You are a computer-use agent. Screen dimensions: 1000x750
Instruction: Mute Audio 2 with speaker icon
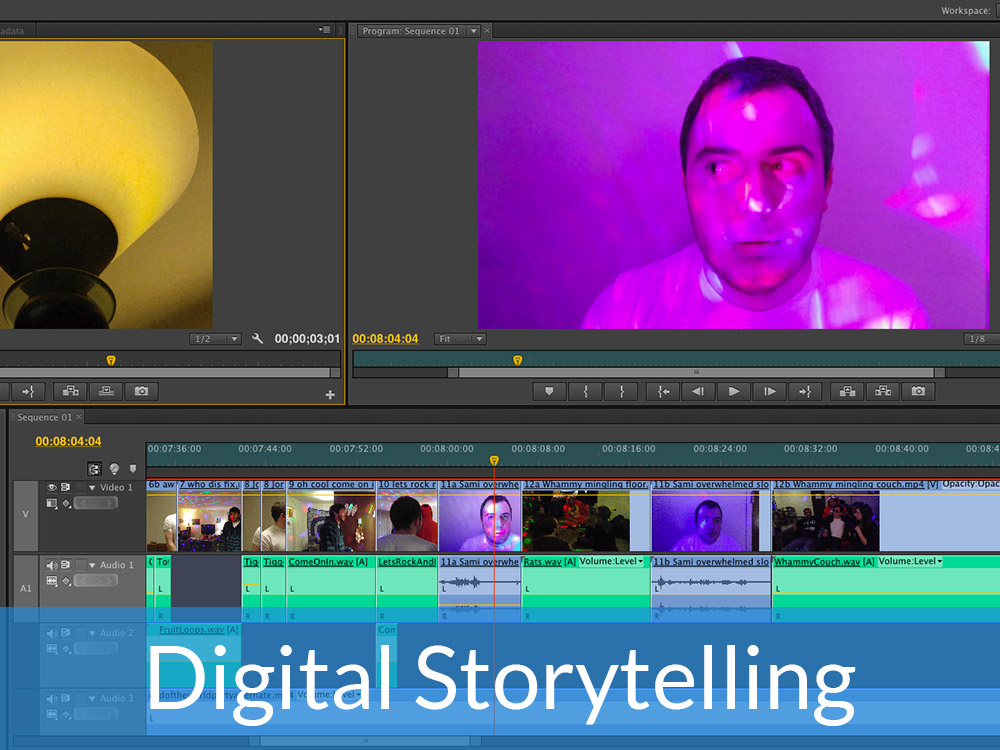(x=52, y=633)
